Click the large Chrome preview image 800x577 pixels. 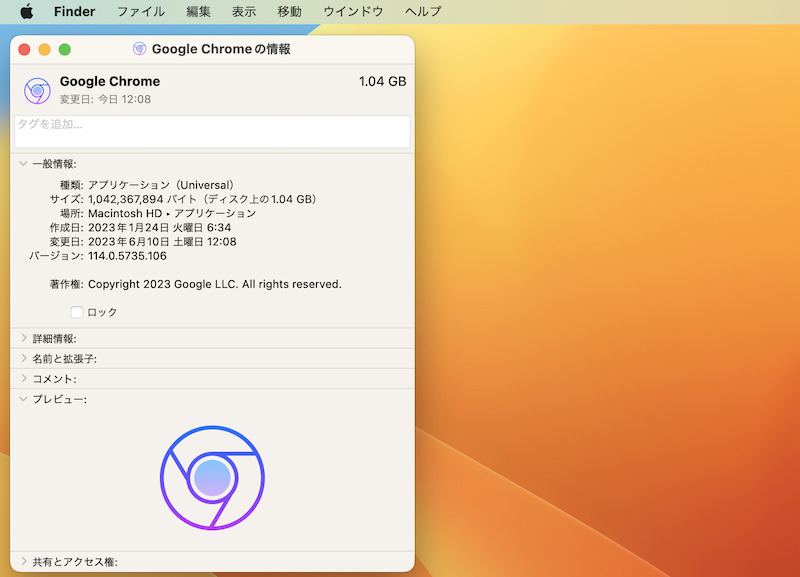point(212,478)
